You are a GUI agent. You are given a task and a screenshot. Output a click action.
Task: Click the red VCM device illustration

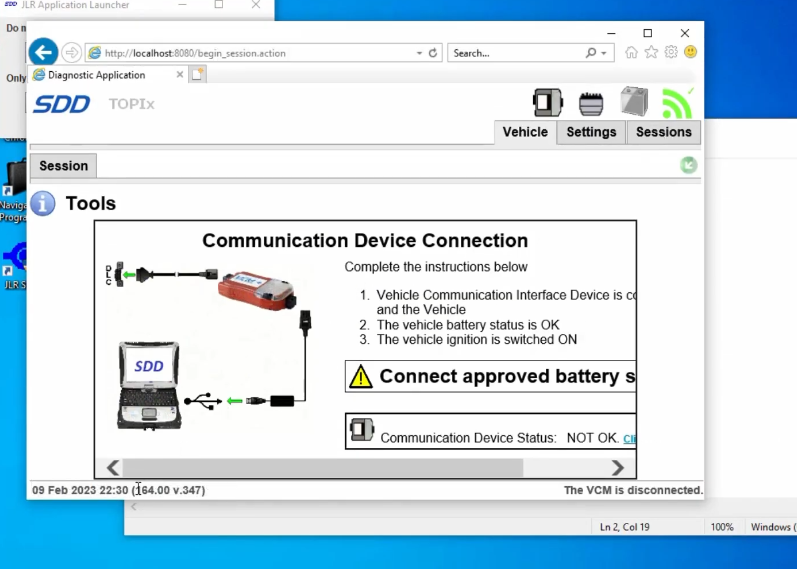[257, 290]
